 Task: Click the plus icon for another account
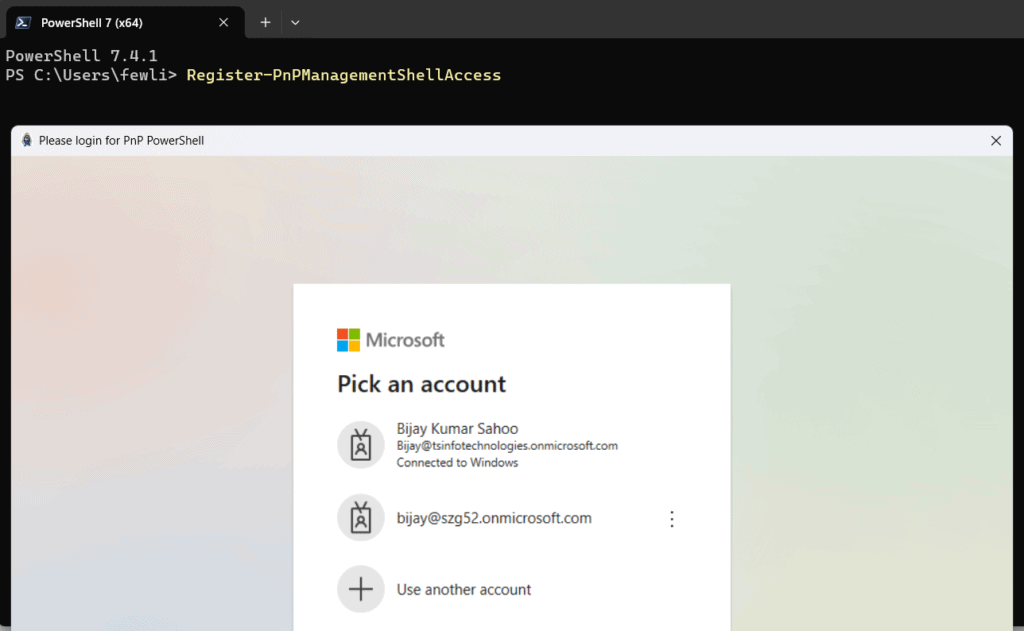(x=360, y=589)
